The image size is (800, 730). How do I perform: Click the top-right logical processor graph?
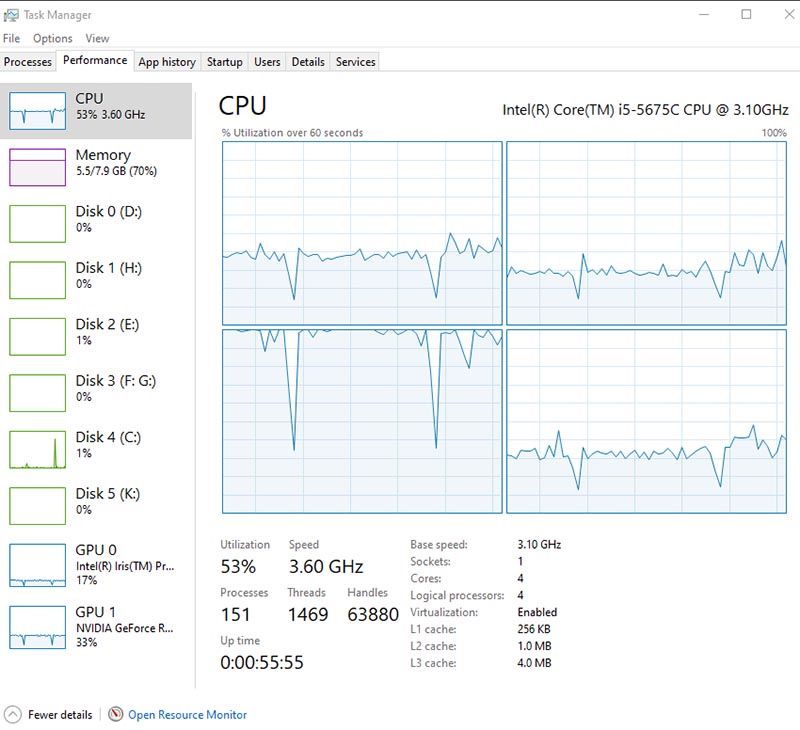pos(646,233)
